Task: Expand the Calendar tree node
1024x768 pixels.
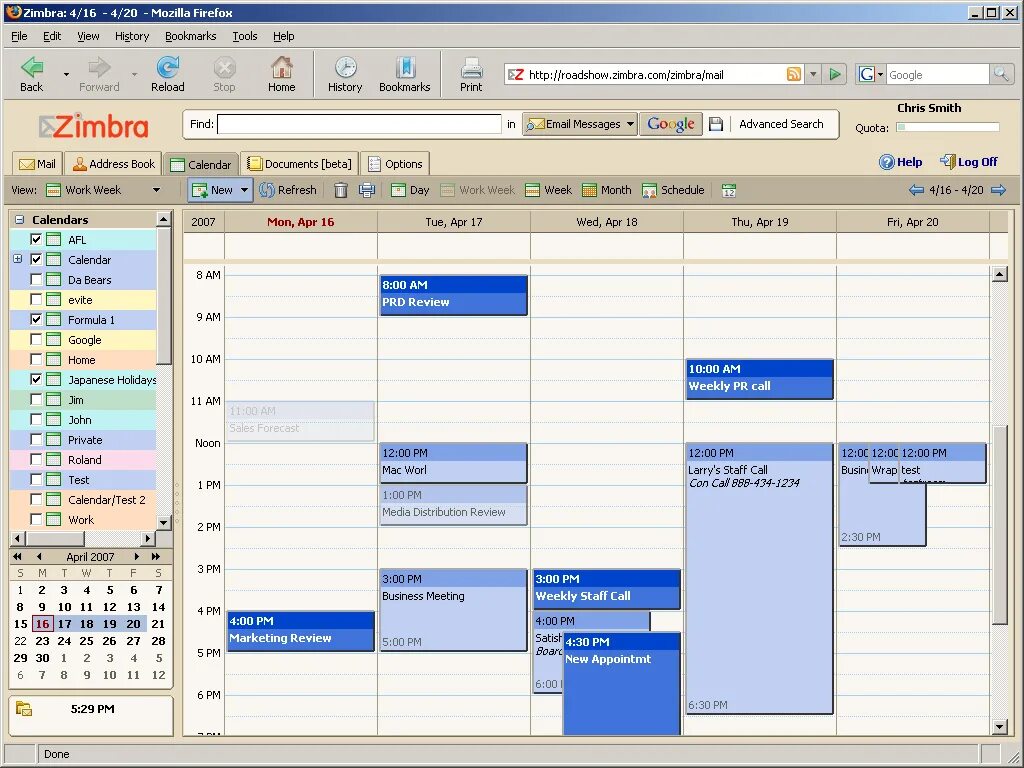Action: [18, 259]
